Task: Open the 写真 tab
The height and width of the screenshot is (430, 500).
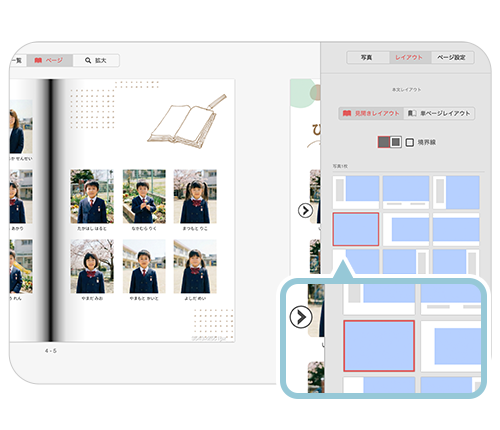Action: click(367, 57)
